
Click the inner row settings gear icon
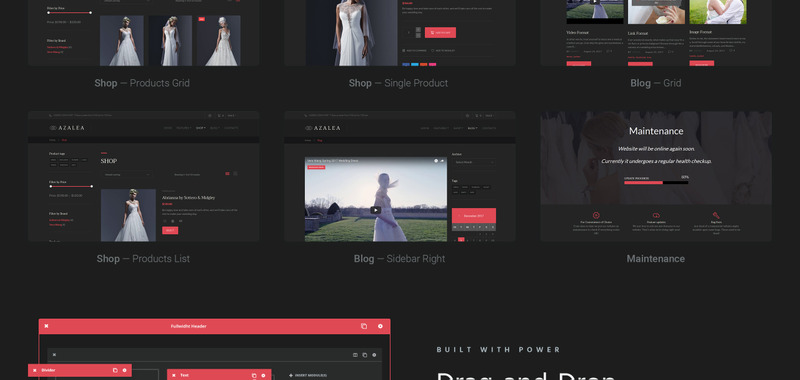[x=374, y=355]
